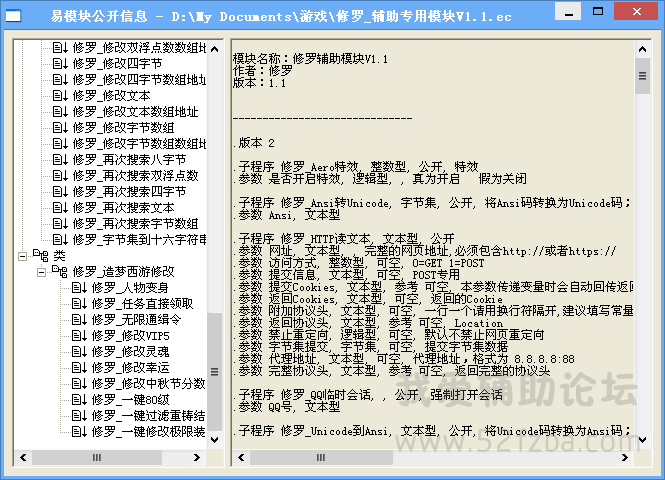Click the icon beside 修罗_修改VIP5
Viewport: 665px width, 480px height.
coord(79,335)
